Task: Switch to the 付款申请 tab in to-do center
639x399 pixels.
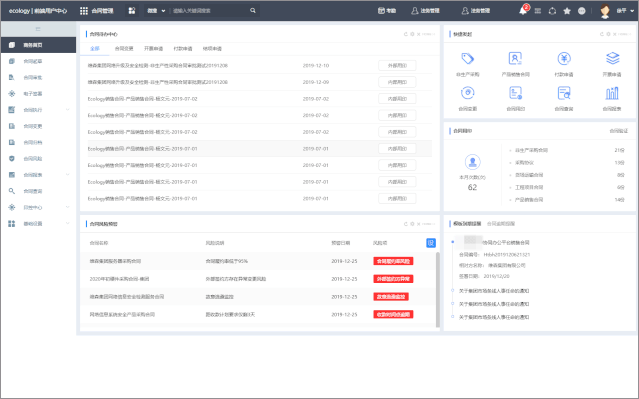Action: (x=183, y=48)
